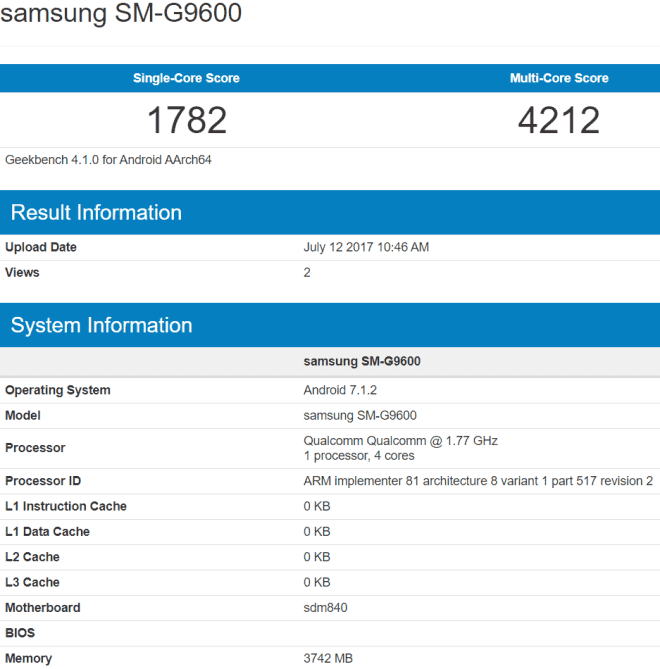This screenshot has height=669, width=660.
Task: Select the Single-Core Score header
Action: 186,78
